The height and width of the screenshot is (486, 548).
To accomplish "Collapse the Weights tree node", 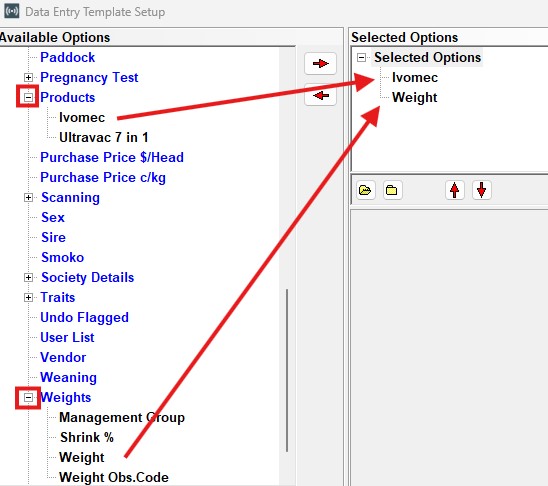I will point(28,398).
